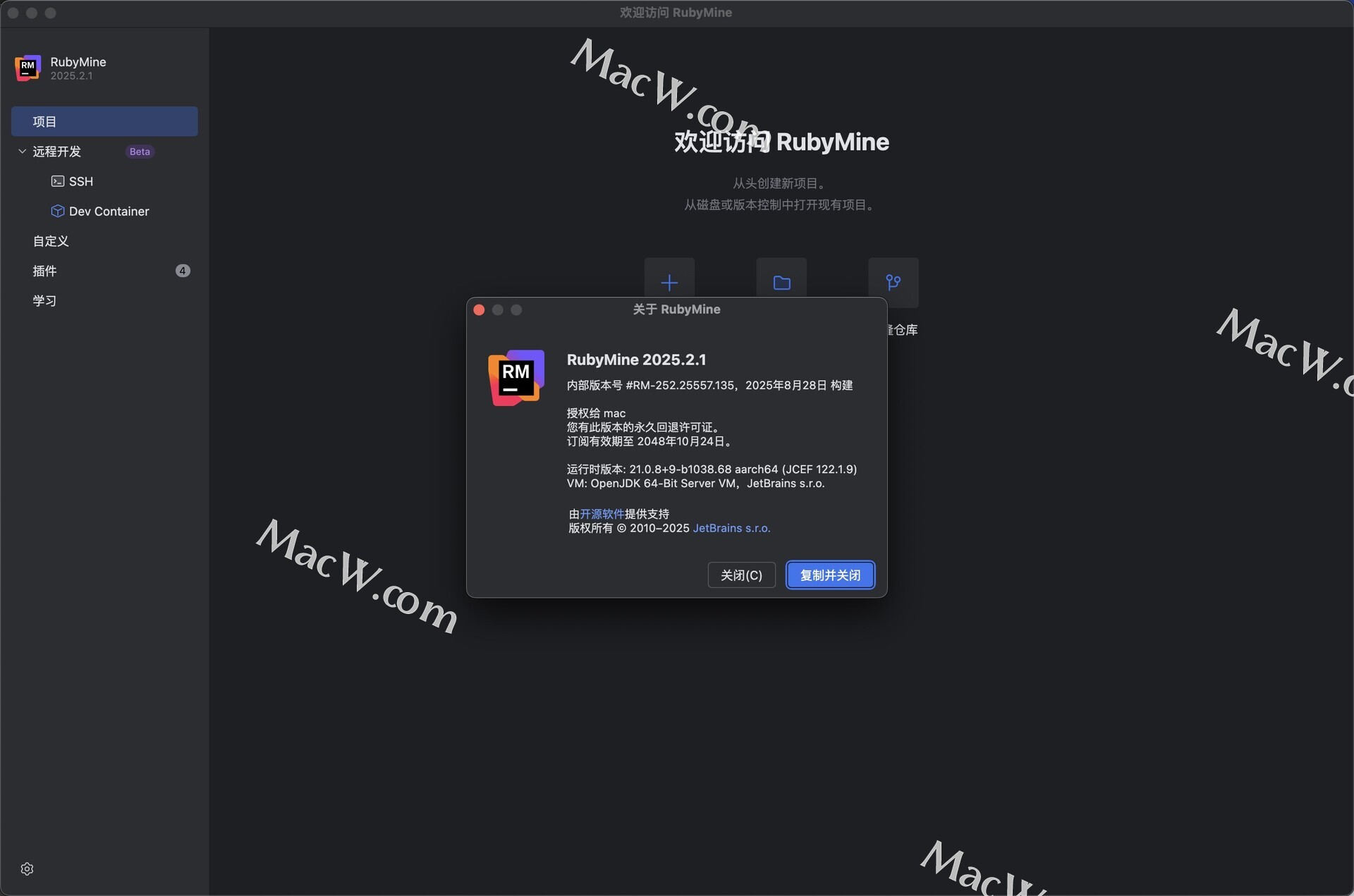Select the 项目 sidebar tab

coord(104,121)
